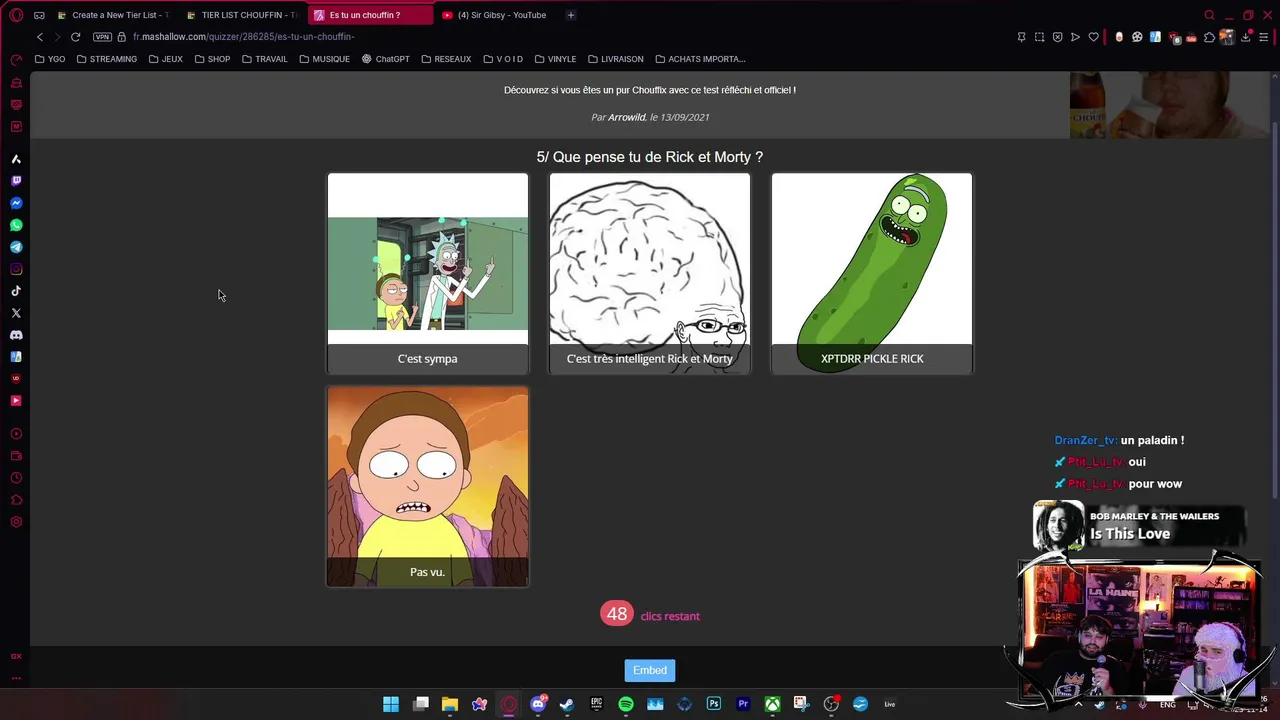Choose "C'est très intelligent Rick et Morty" card
Viewport: 1280px width, 720px height.
[x=650, y=274]
